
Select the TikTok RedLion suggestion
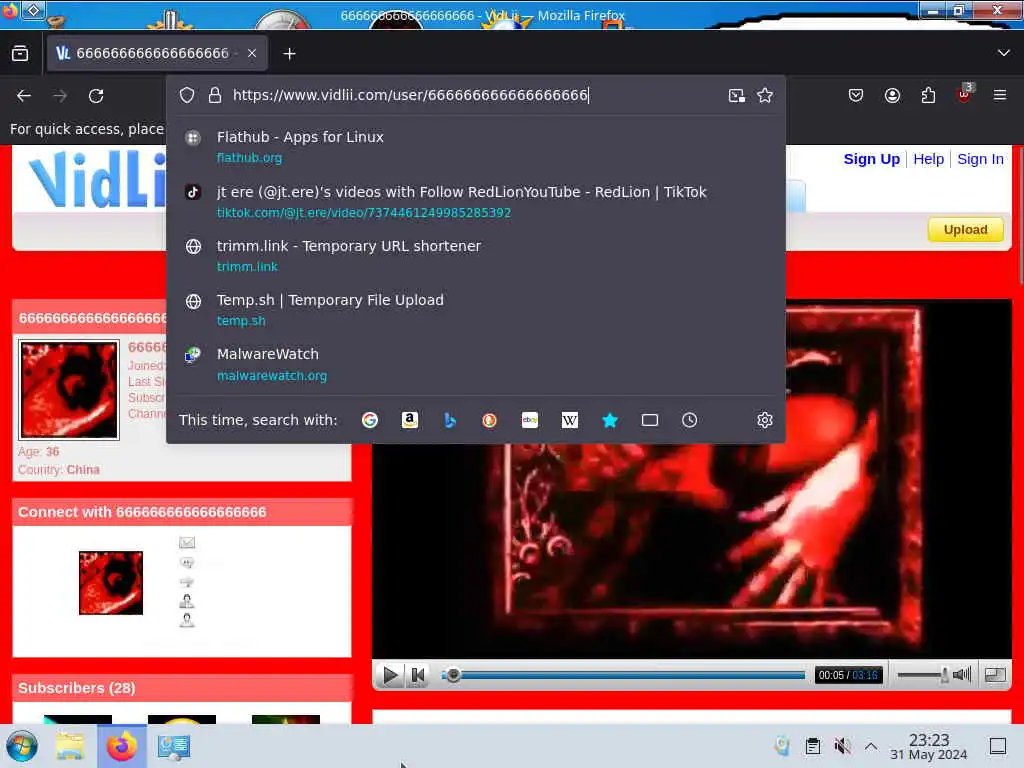click(x=475, y=201)
